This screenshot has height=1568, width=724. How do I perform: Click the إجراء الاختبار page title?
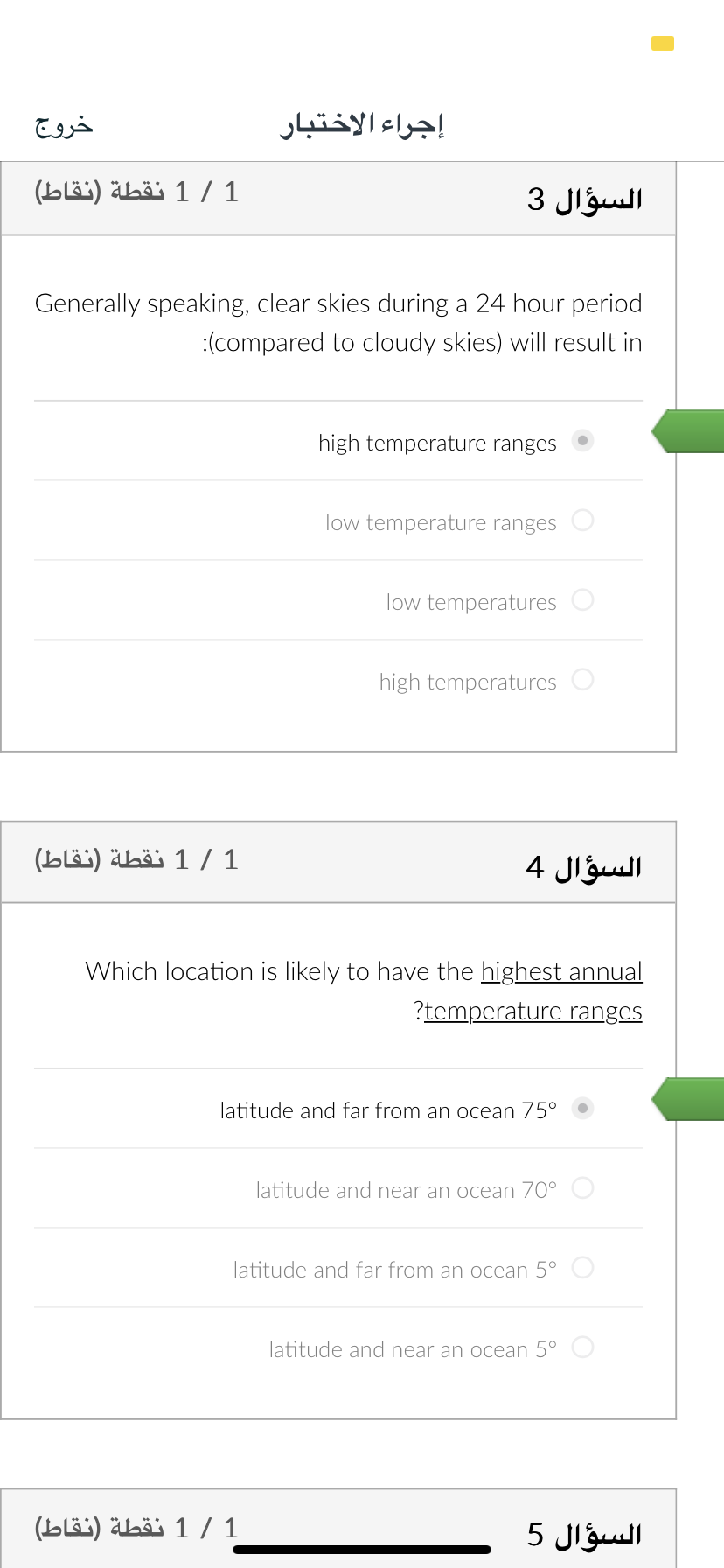point(362,125)
